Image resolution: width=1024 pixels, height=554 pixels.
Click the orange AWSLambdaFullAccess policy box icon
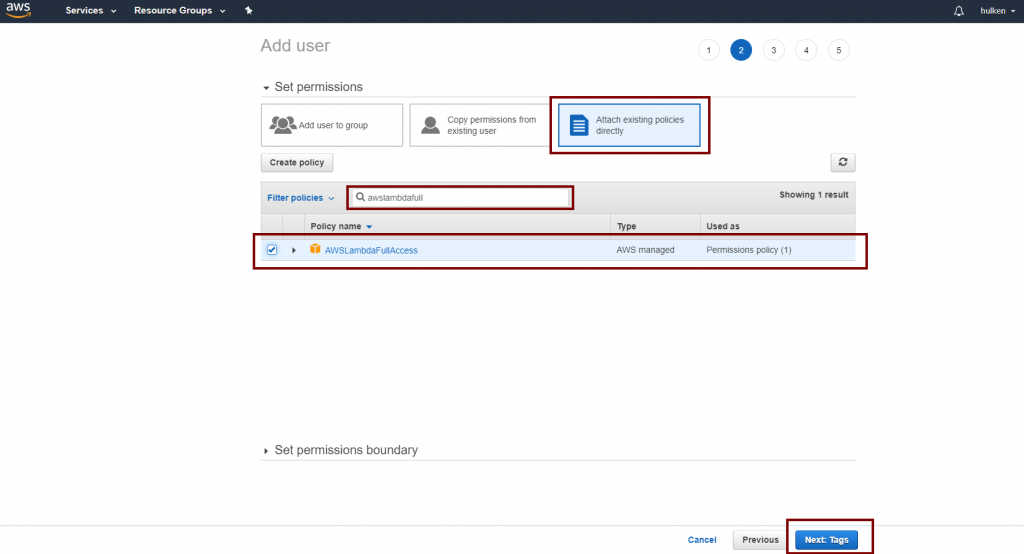tap(315, 250)
